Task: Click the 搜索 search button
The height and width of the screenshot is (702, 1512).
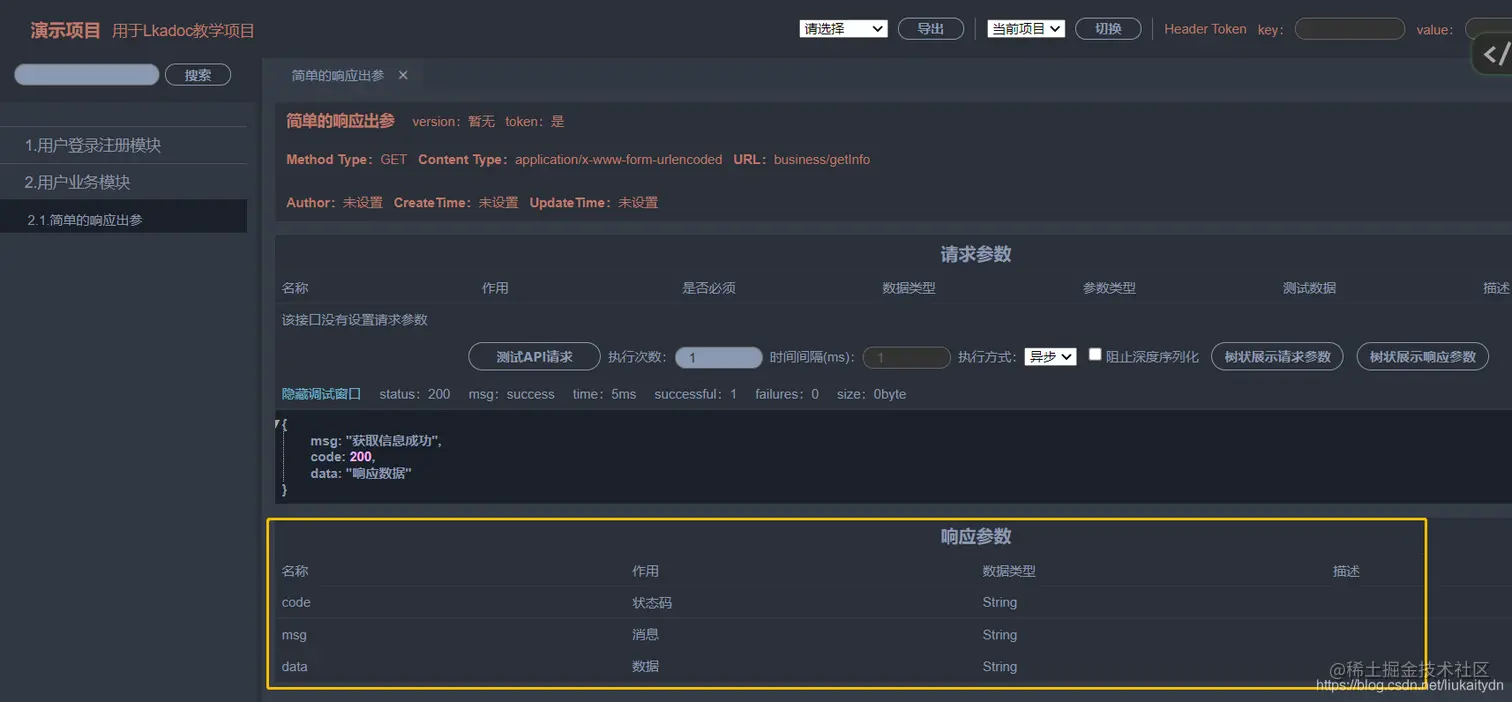Action: point(197,74)
